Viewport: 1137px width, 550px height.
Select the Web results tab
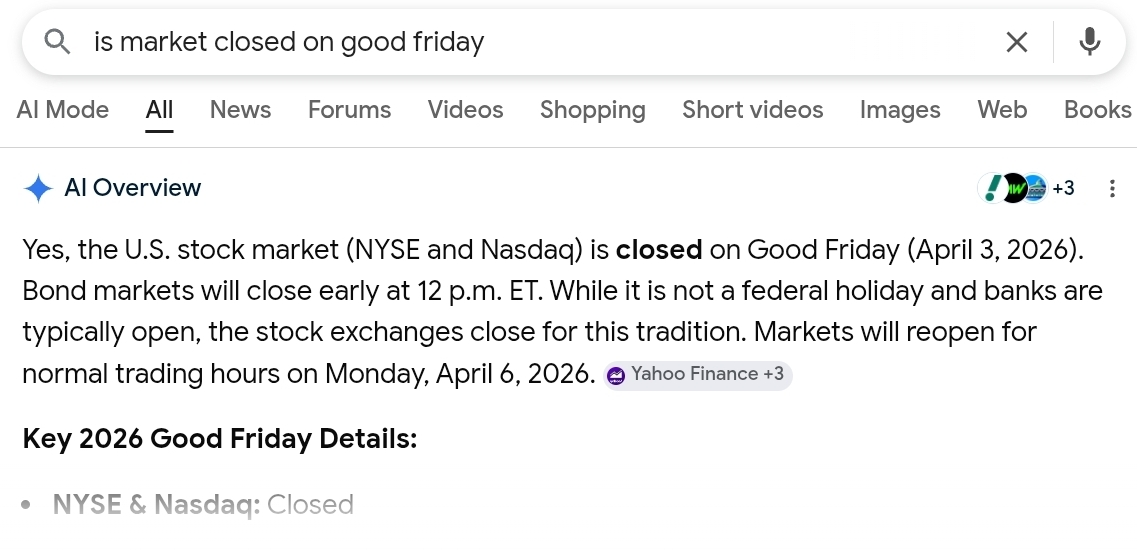pyautogui.click(x=1002, y=110)
